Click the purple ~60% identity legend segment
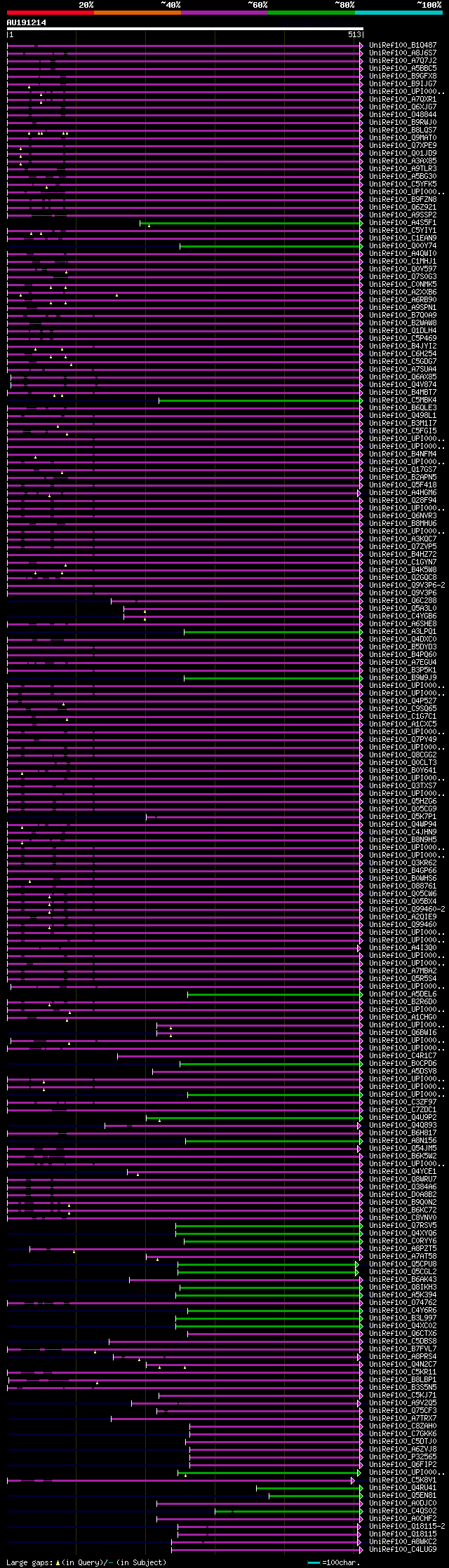 pyautogui.click(x=224, y=13)
